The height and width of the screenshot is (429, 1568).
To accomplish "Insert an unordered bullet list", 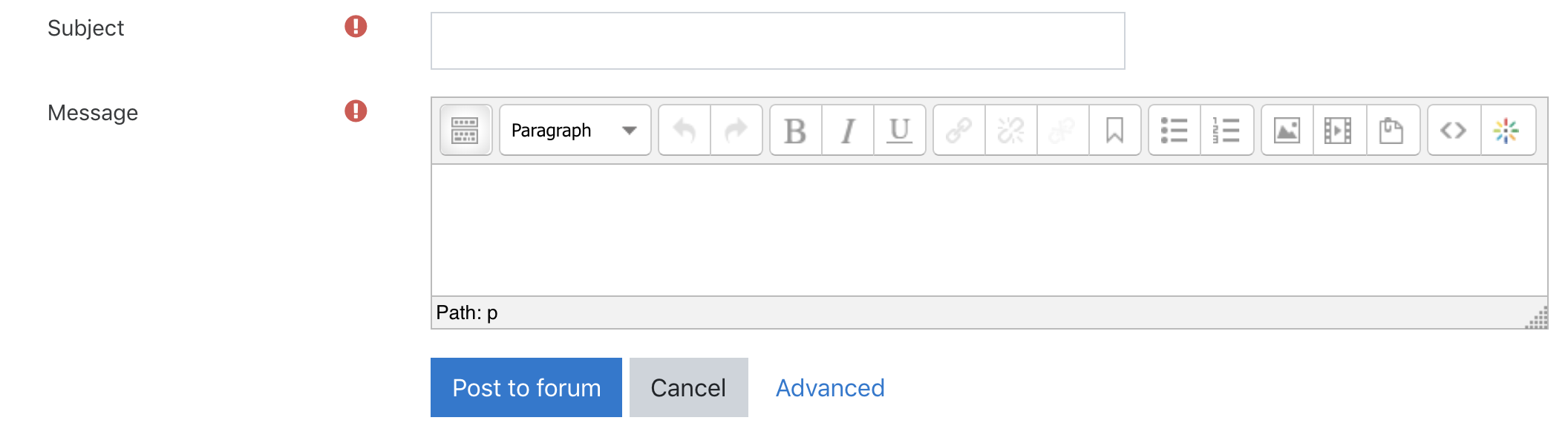I will 1175,130.
